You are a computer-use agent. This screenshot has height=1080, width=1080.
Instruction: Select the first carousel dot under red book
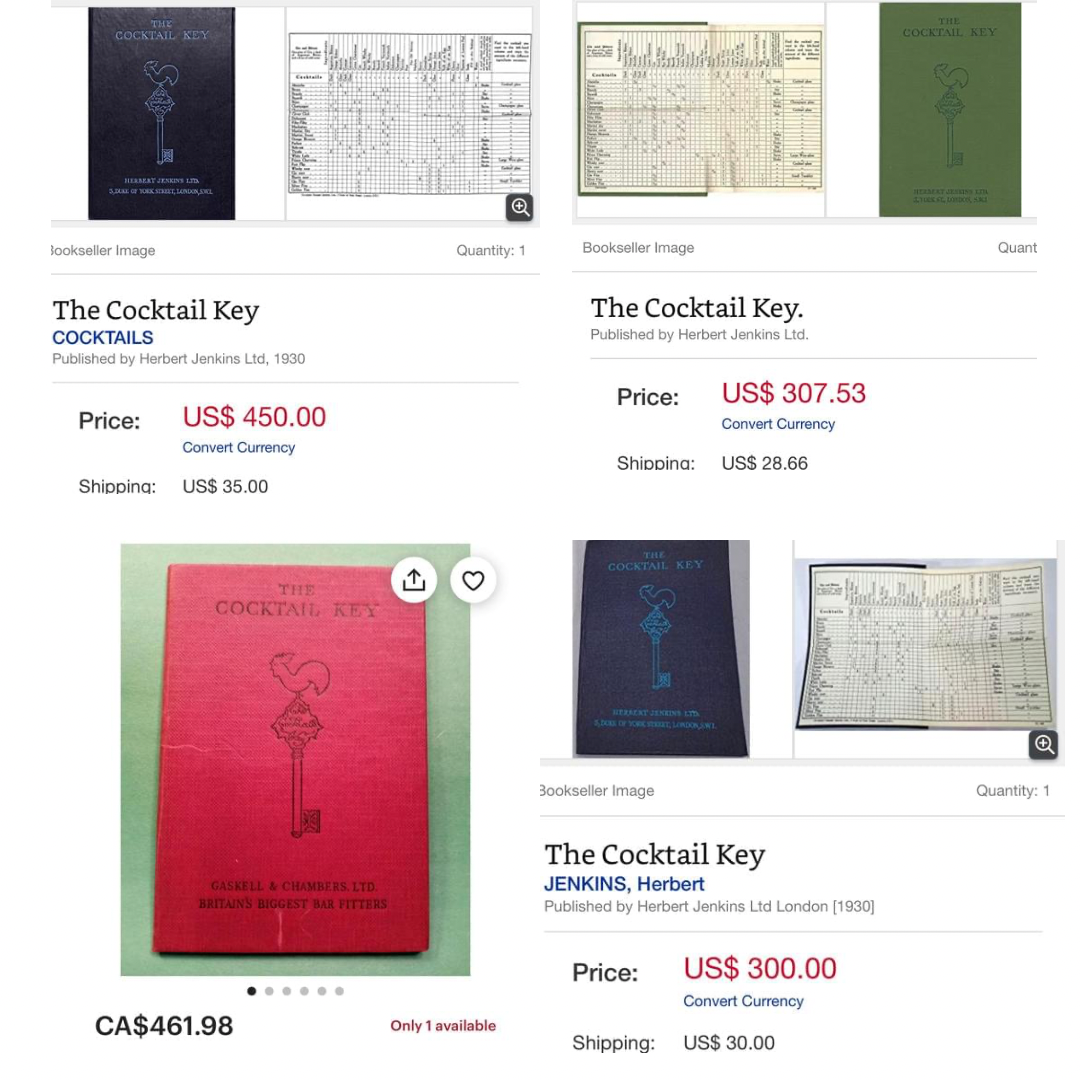pos(251,991)
